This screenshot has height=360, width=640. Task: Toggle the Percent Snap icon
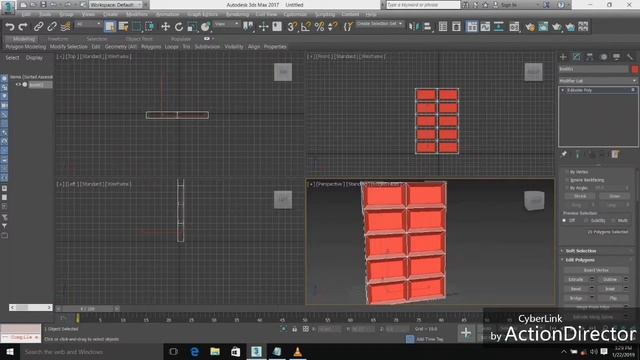tap(319, 27)
